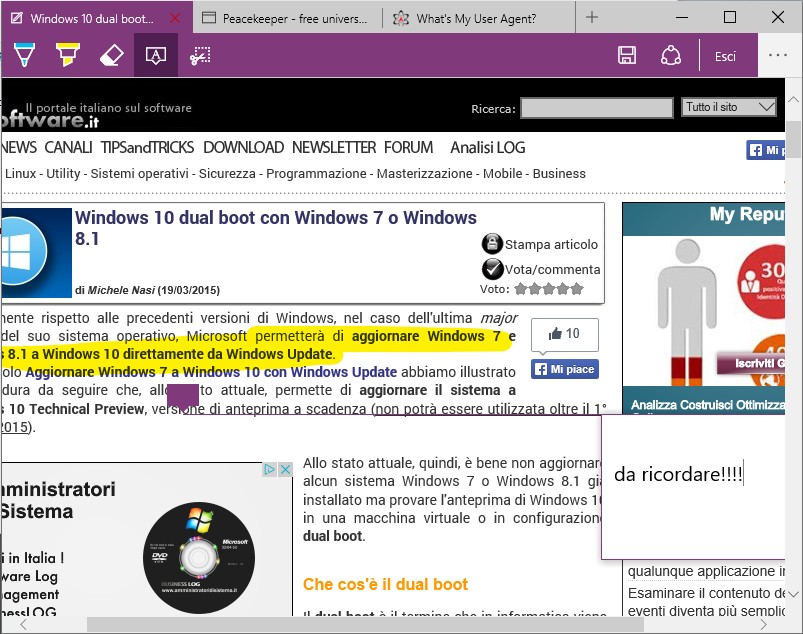Switch to the Peacekeeper tab
Viewport: 803px width, 634px height.
(x=287, y=18)
